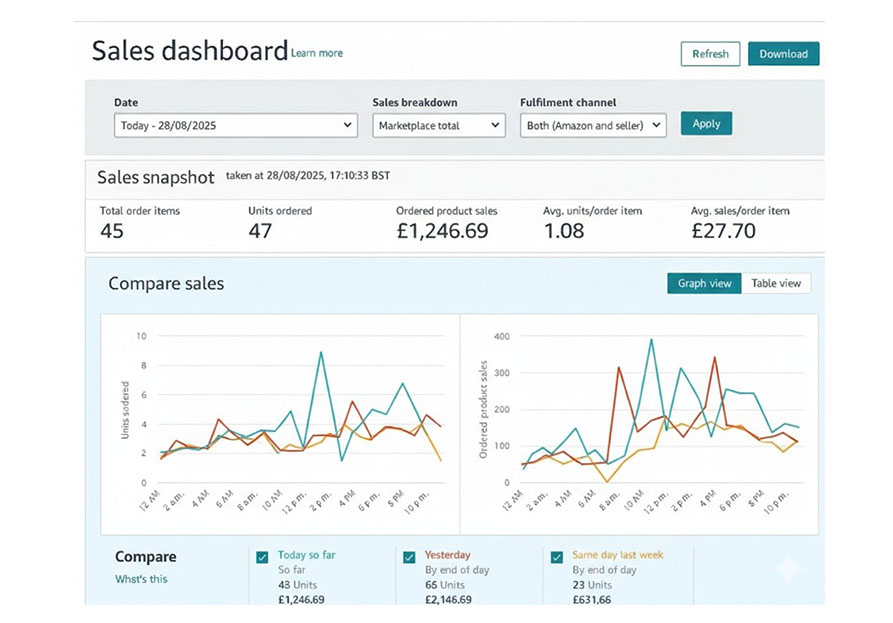Click the Avg. sales/order item £27.70 value

coord(723,231)
